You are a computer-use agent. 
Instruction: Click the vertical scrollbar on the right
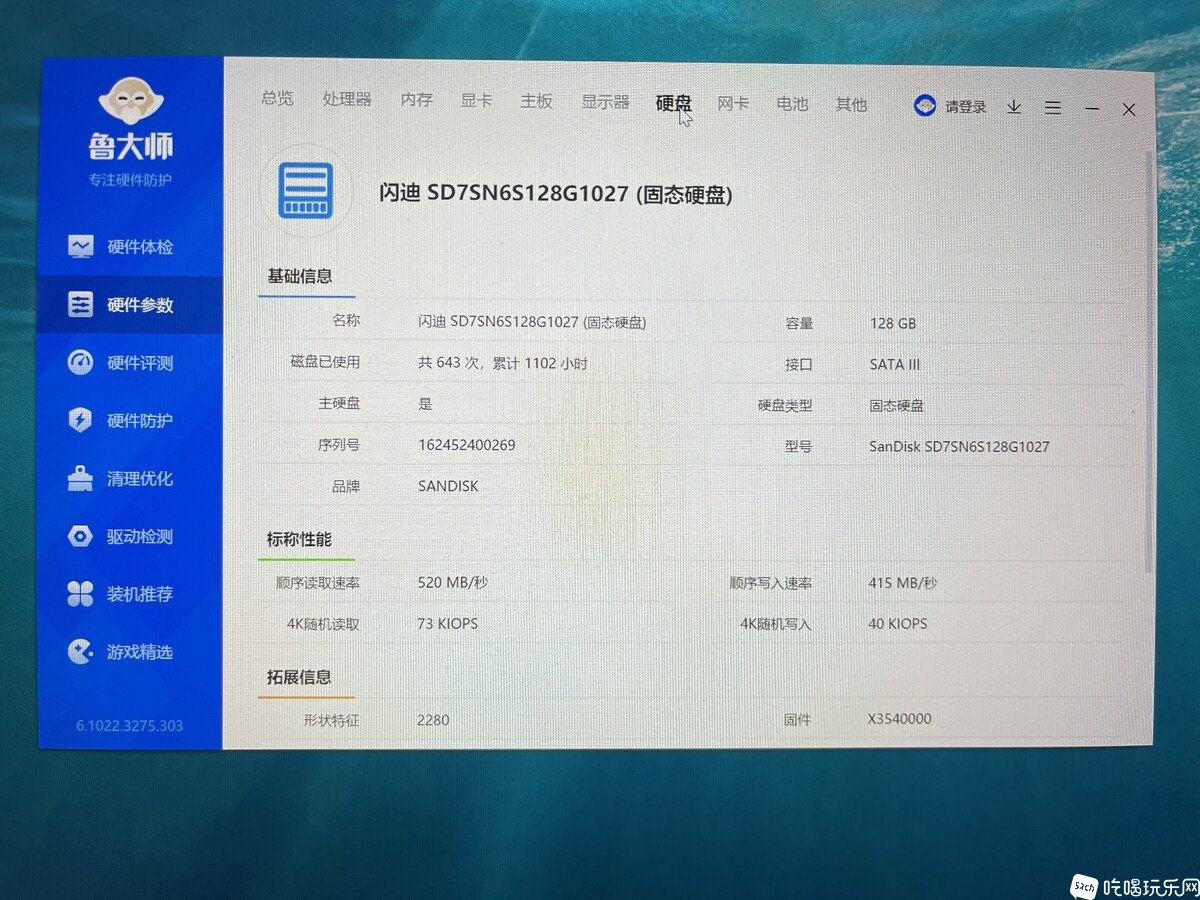click(x=1150, y=360)
